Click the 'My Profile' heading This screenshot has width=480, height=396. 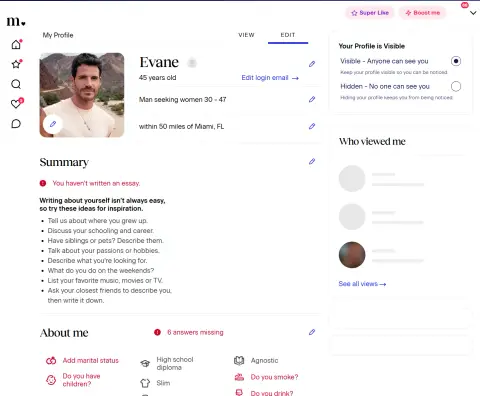tap(58, 35)
